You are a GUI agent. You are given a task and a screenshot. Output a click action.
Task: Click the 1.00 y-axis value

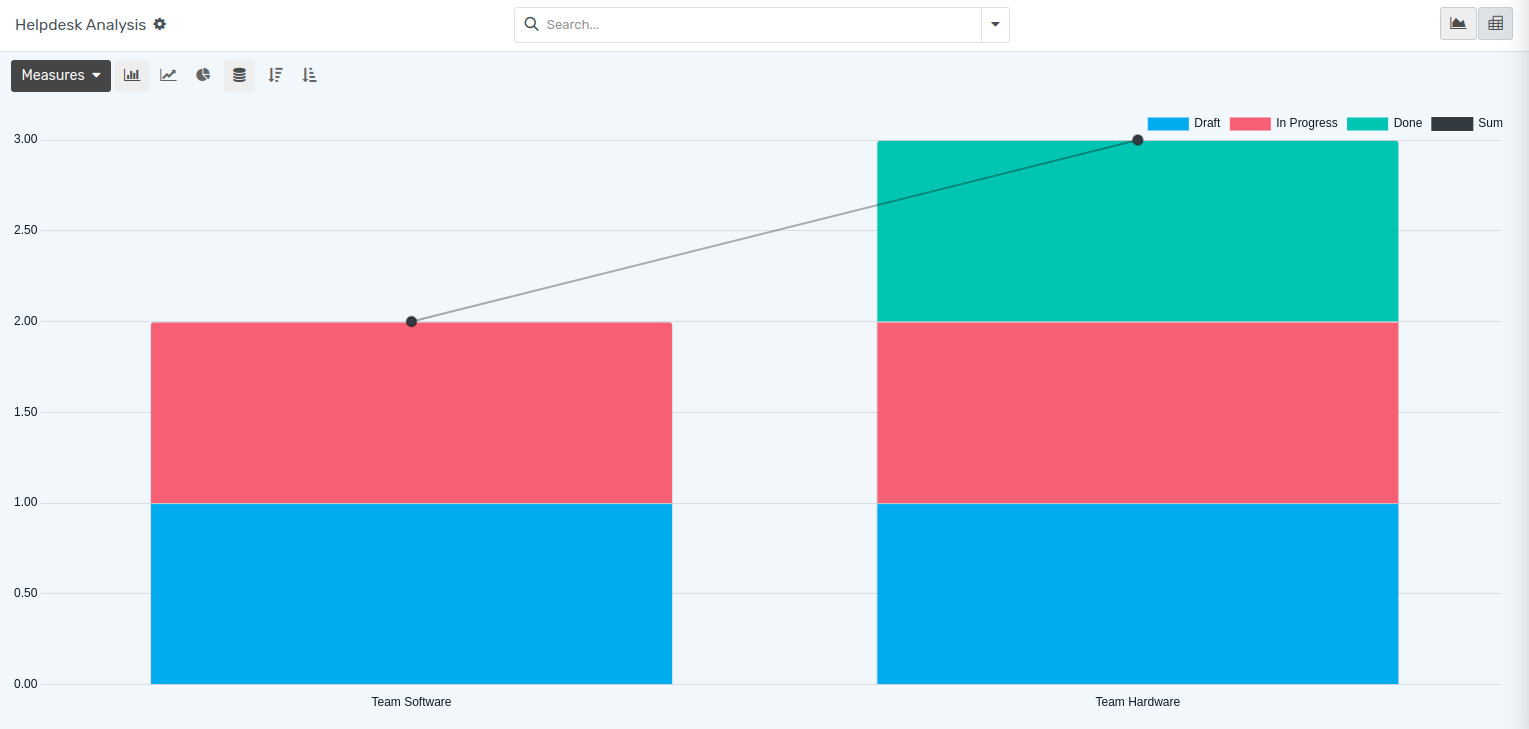coord(26,502)
